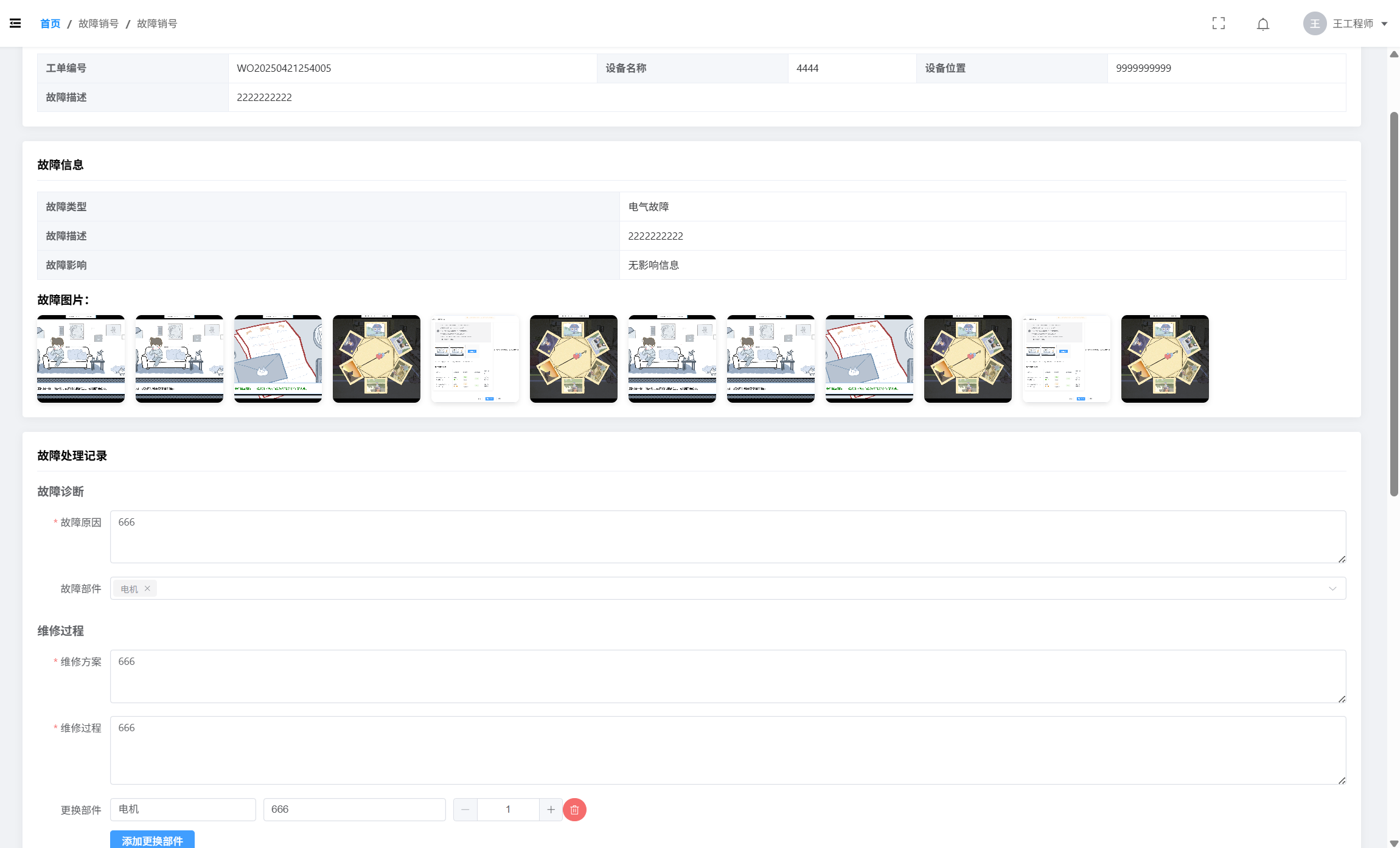Click the 王 user avatar circle

pos(1314,24)
